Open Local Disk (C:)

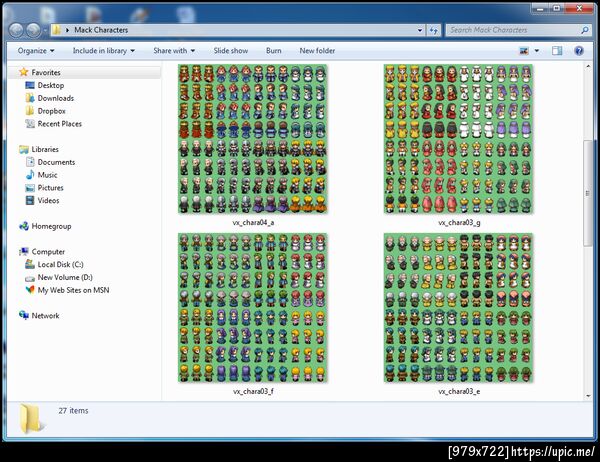(60, 264)
